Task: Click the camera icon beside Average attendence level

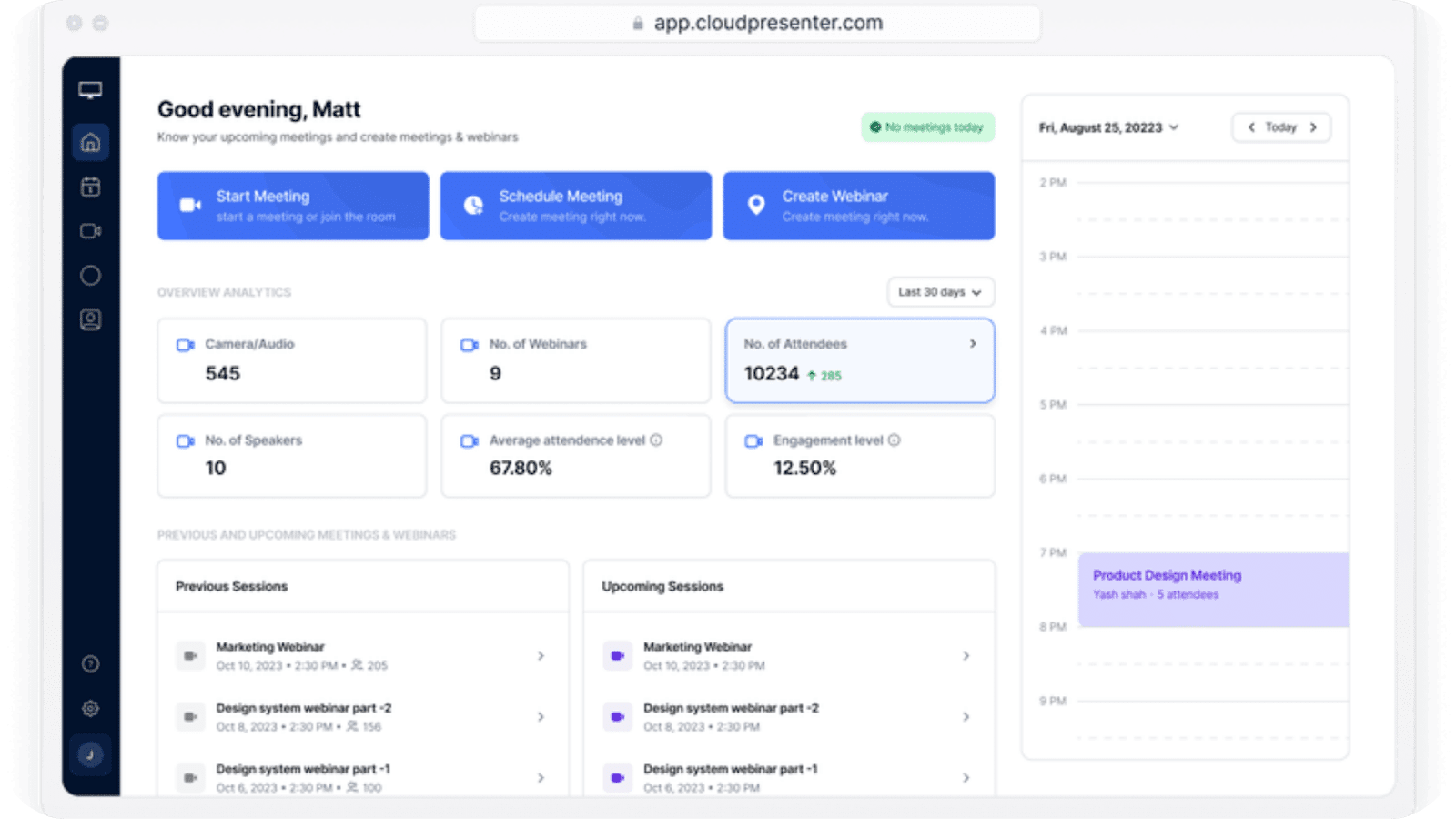Action: (x=470, y=441)
